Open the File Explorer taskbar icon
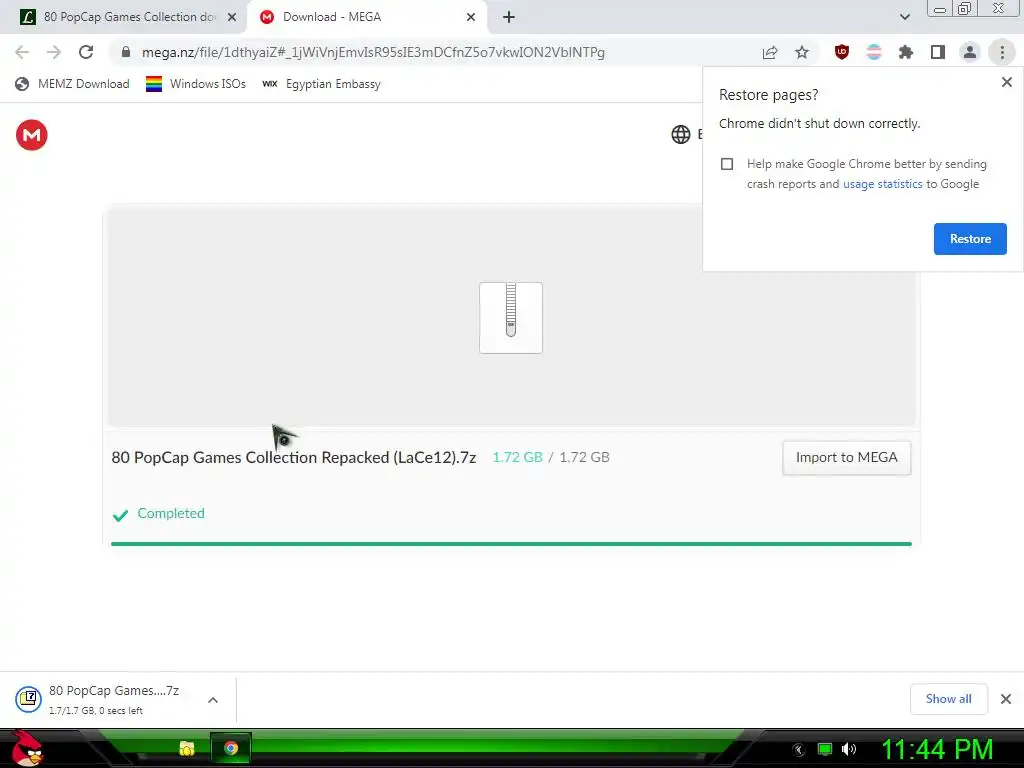The height and width of the screenshot is (768, 1024). point(187,748)
